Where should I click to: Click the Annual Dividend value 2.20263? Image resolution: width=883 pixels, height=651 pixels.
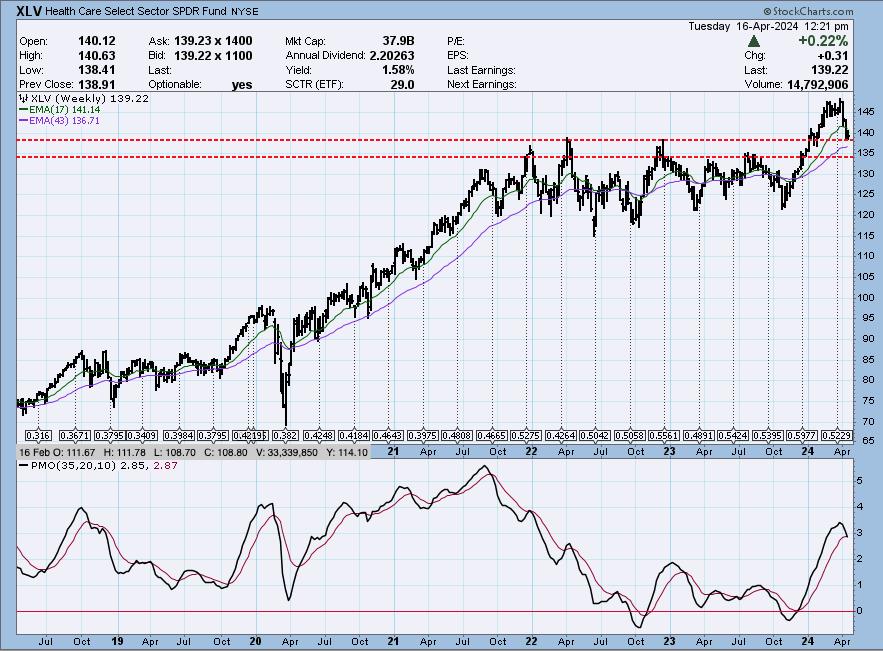pyautogui.click(x=392, y=55)
